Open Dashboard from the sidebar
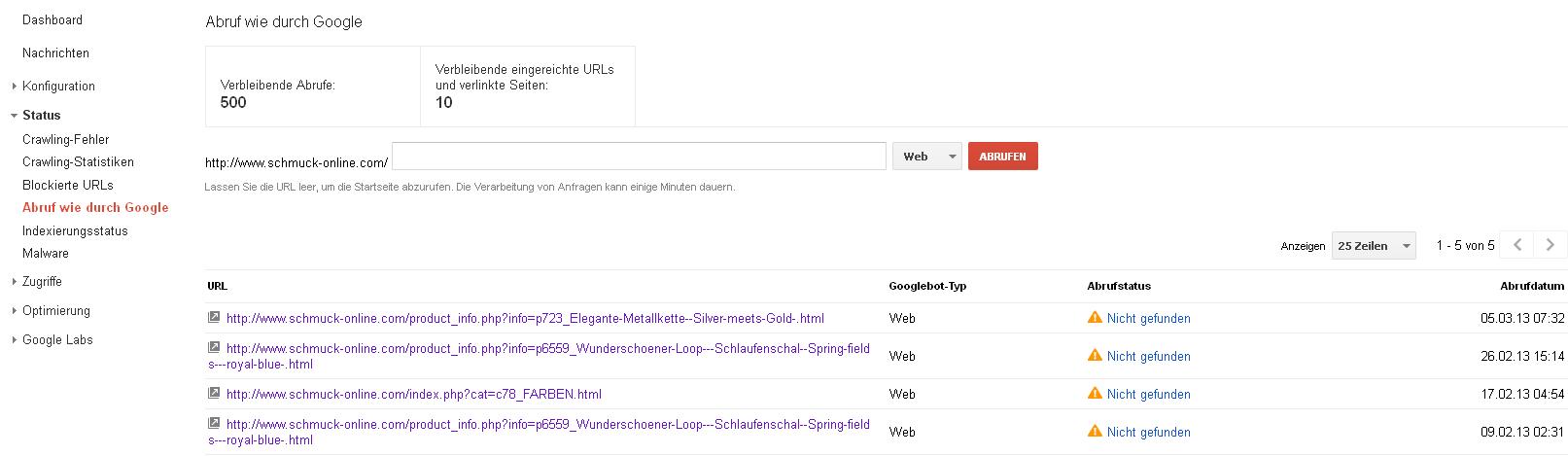 (x=52, y=19)
